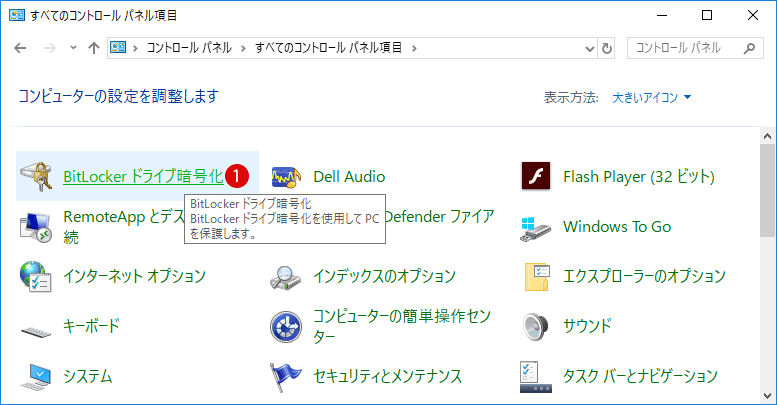Minimize the Control Panel window
Screen dimensions: 777x405
click(x=662, y=15)
